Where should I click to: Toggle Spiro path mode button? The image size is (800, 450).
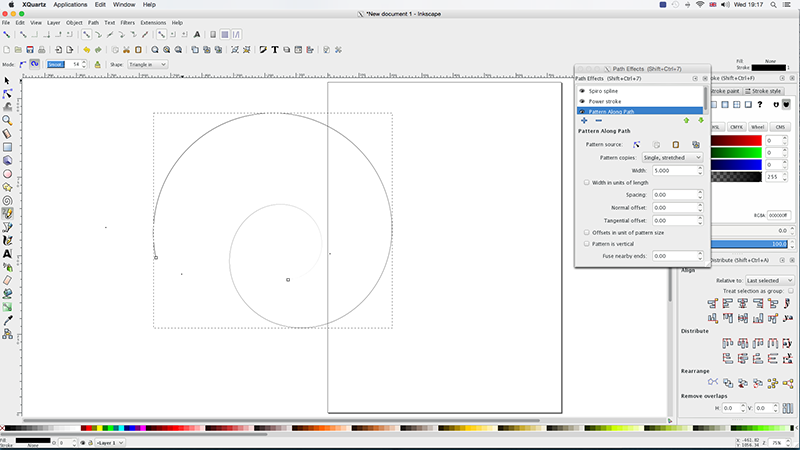pyautogui.click(x=34, y=64)
